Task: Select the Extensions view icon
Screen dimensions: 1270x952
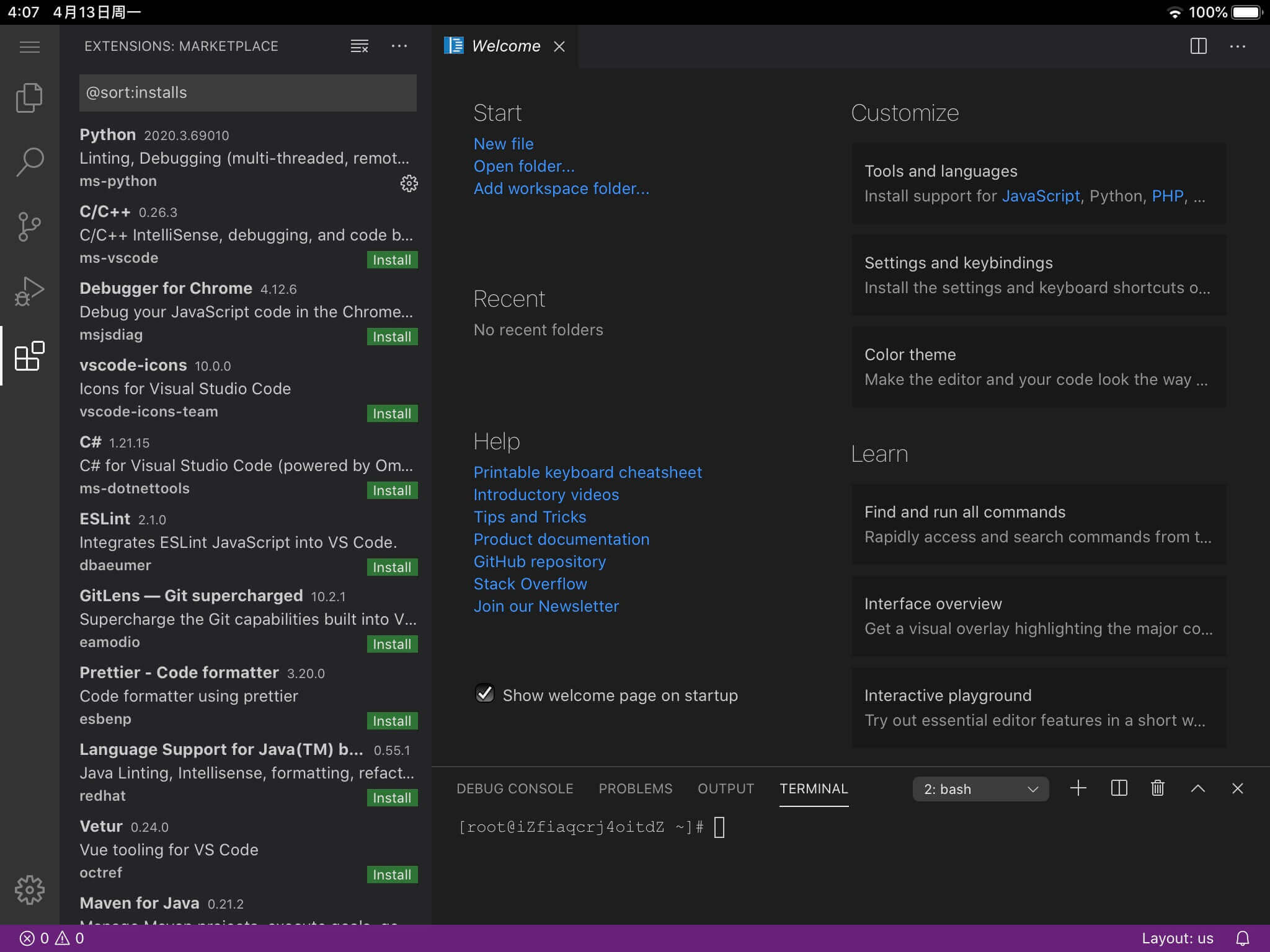Action: click(x=29, y=356)
